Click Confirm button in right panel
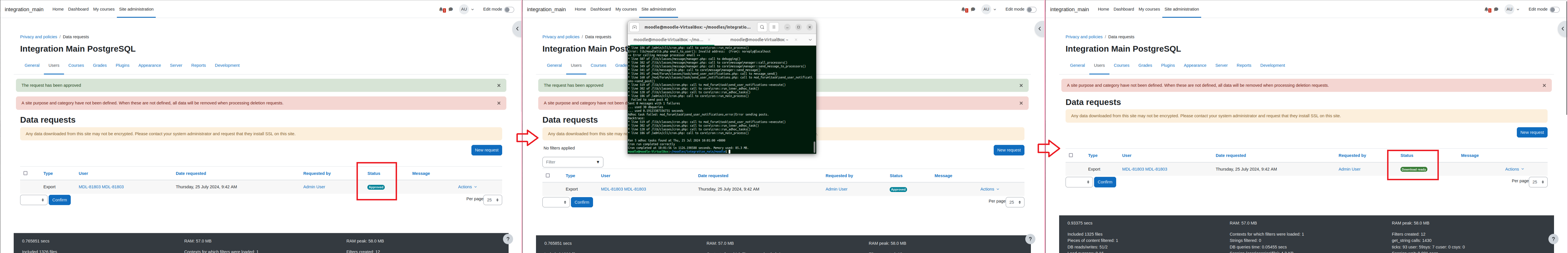The image size is (1568, 253). pos(1105,182)
